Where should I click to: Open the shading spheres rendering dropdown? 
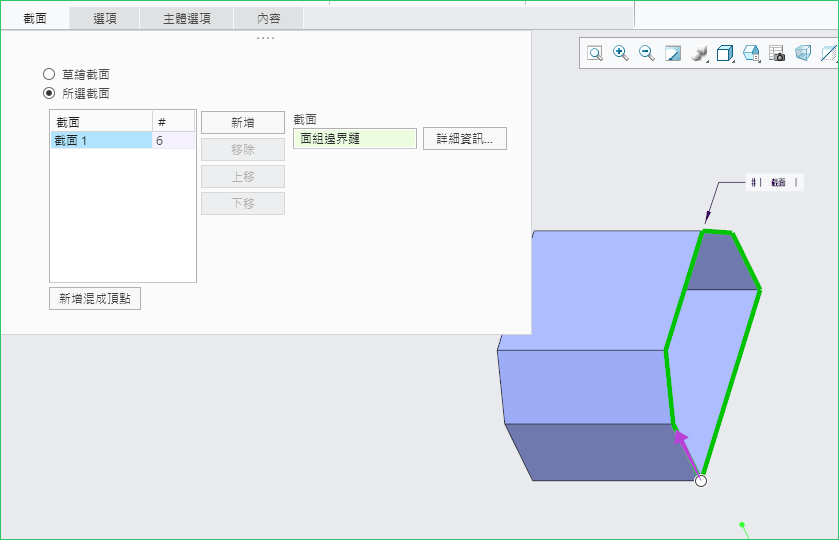700,54
